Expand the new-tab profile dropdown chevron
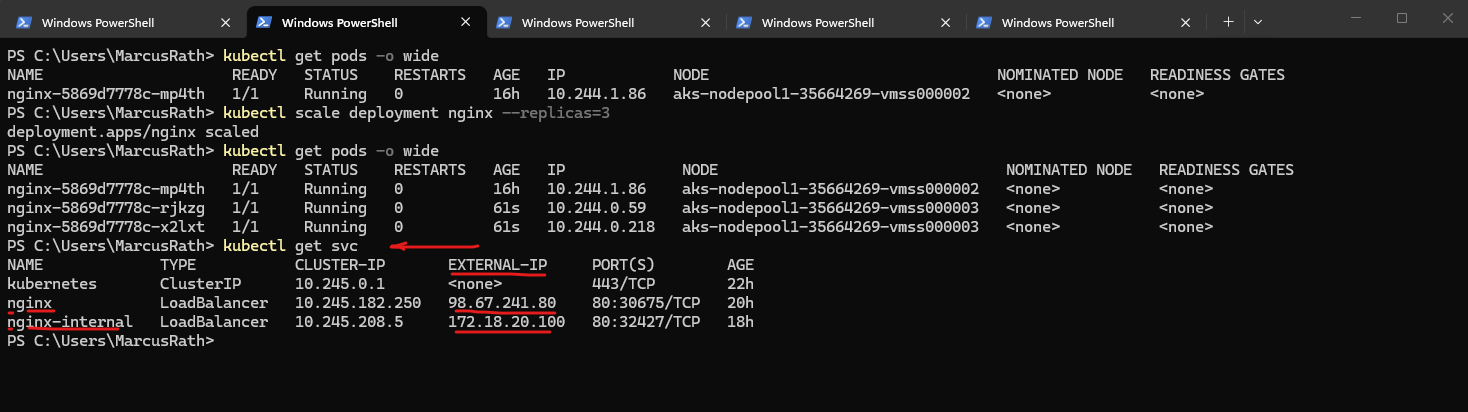The width and height of the screenshot is (1468, 412). click(x=1257, y=22)
